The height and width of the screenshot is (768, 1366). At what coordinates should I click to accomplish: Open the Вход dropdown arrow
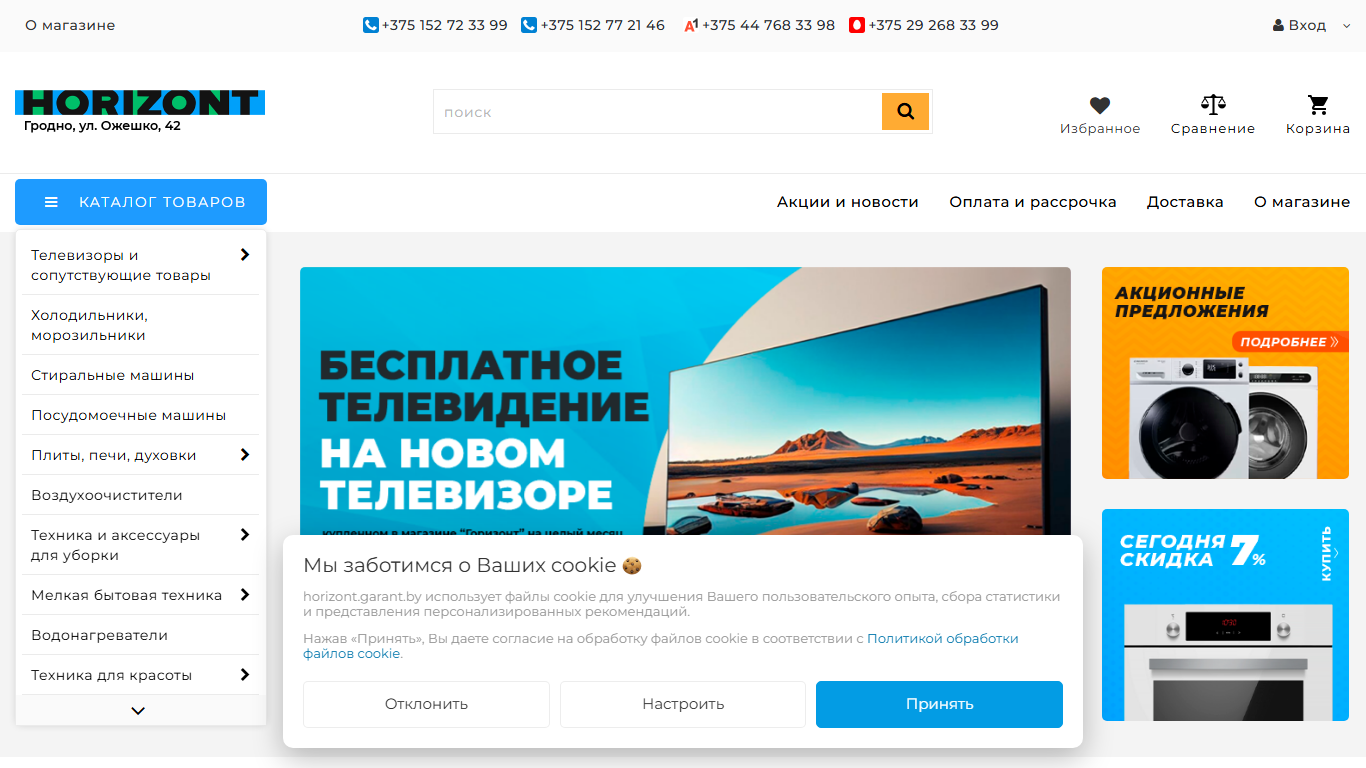1346,26
